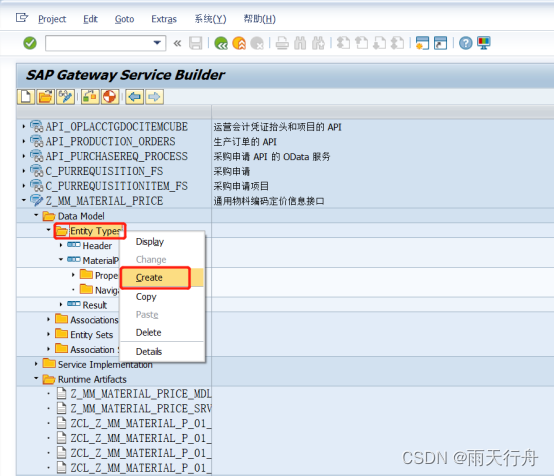This screenshot has width=554, height=476.
Task: Click the blue Help question mark icon
Action: (466, 43)
